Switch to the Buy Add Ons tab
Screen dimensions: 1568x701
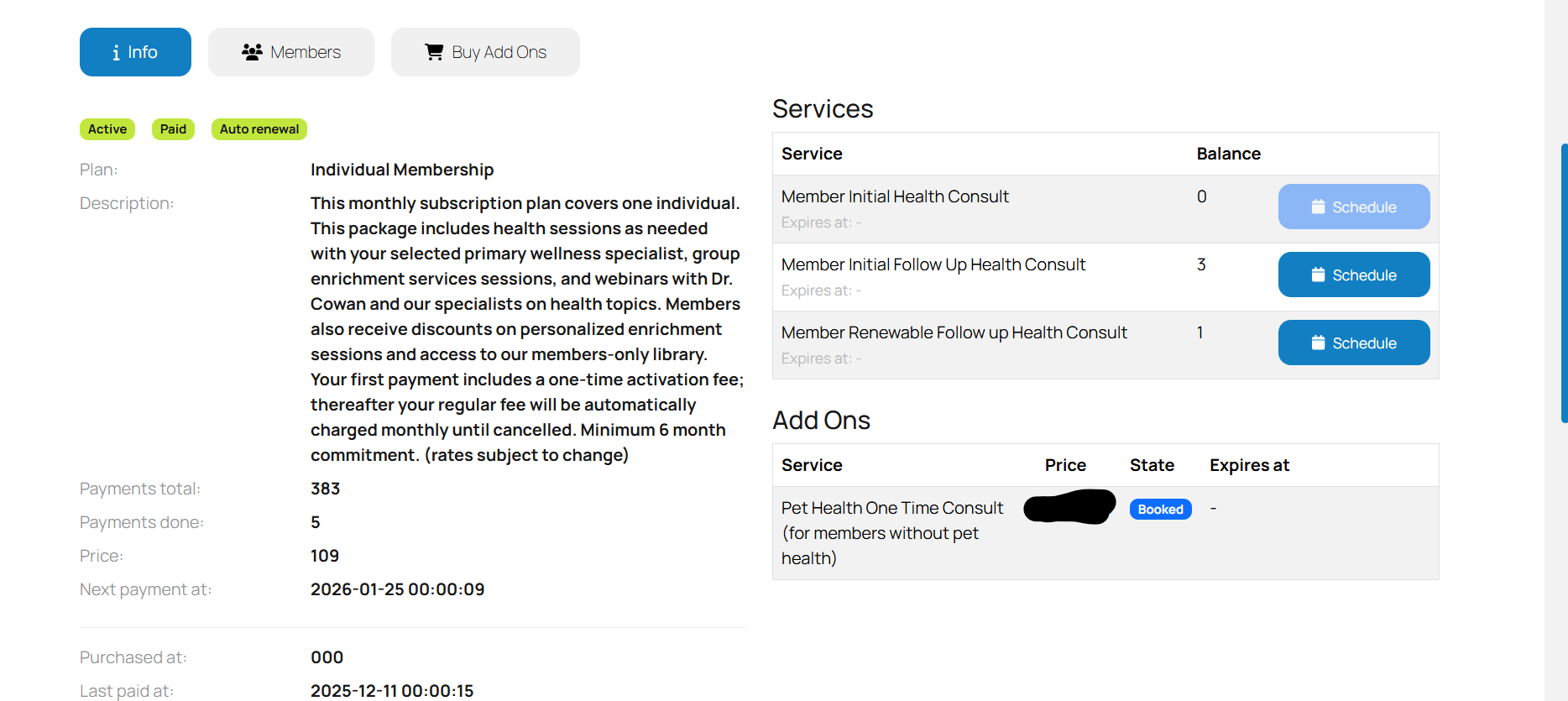click(485, 52)
